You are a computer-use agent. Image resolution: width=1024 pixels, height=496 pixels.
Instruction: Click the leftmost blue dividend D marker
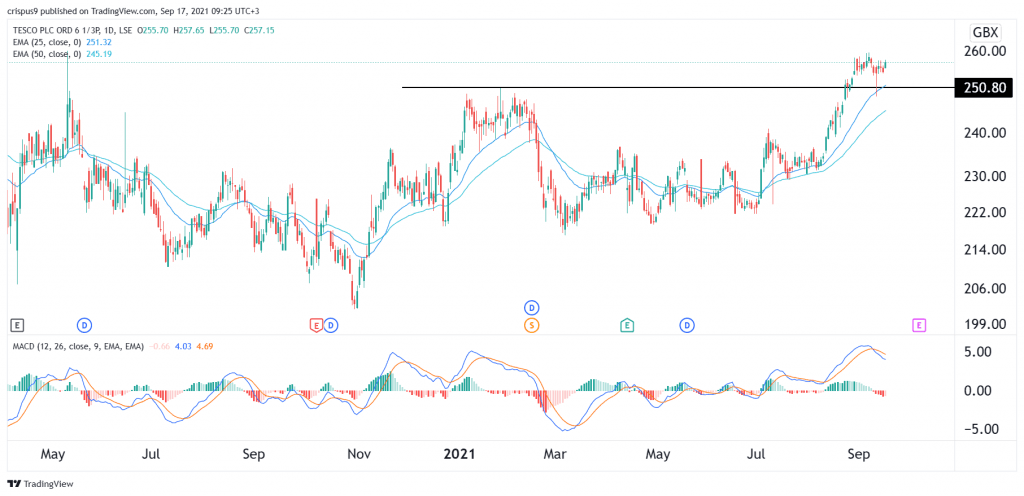coord(84,324)
